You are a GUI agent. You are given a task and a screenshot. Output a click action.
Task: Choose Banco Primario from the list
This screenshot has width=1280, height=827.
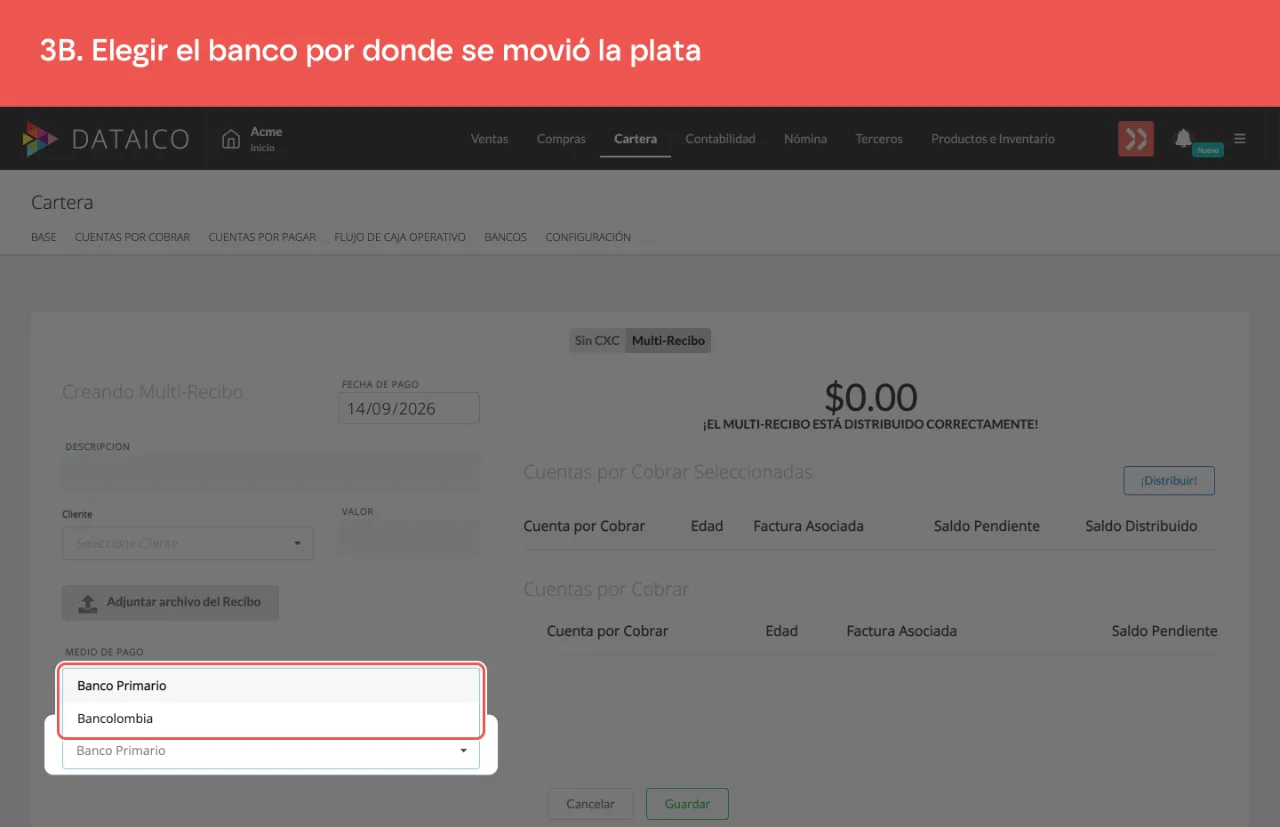[x=271, y=686]
